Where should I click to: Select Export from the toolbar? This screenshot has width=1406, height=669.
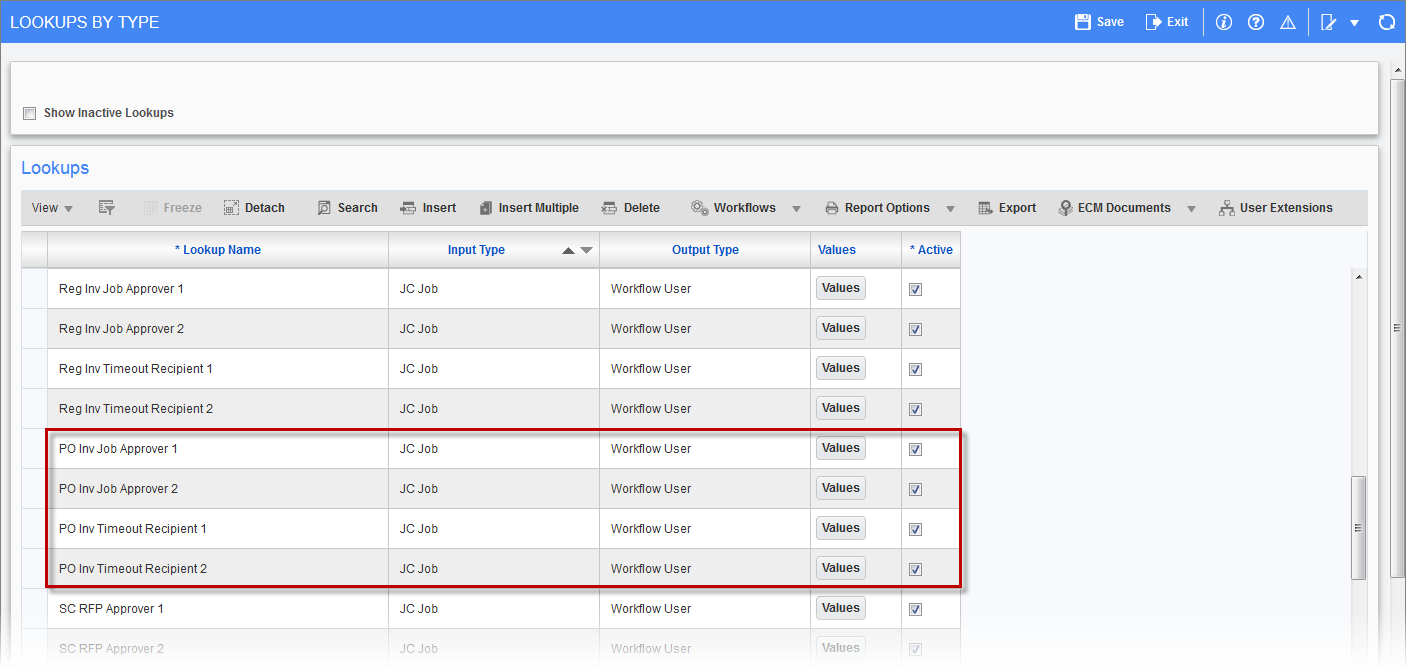point(1007,208)
